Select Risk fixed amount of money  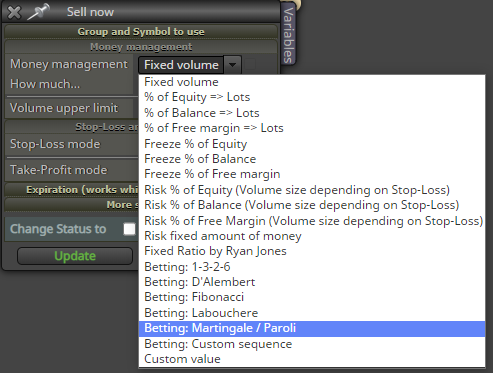312,236
